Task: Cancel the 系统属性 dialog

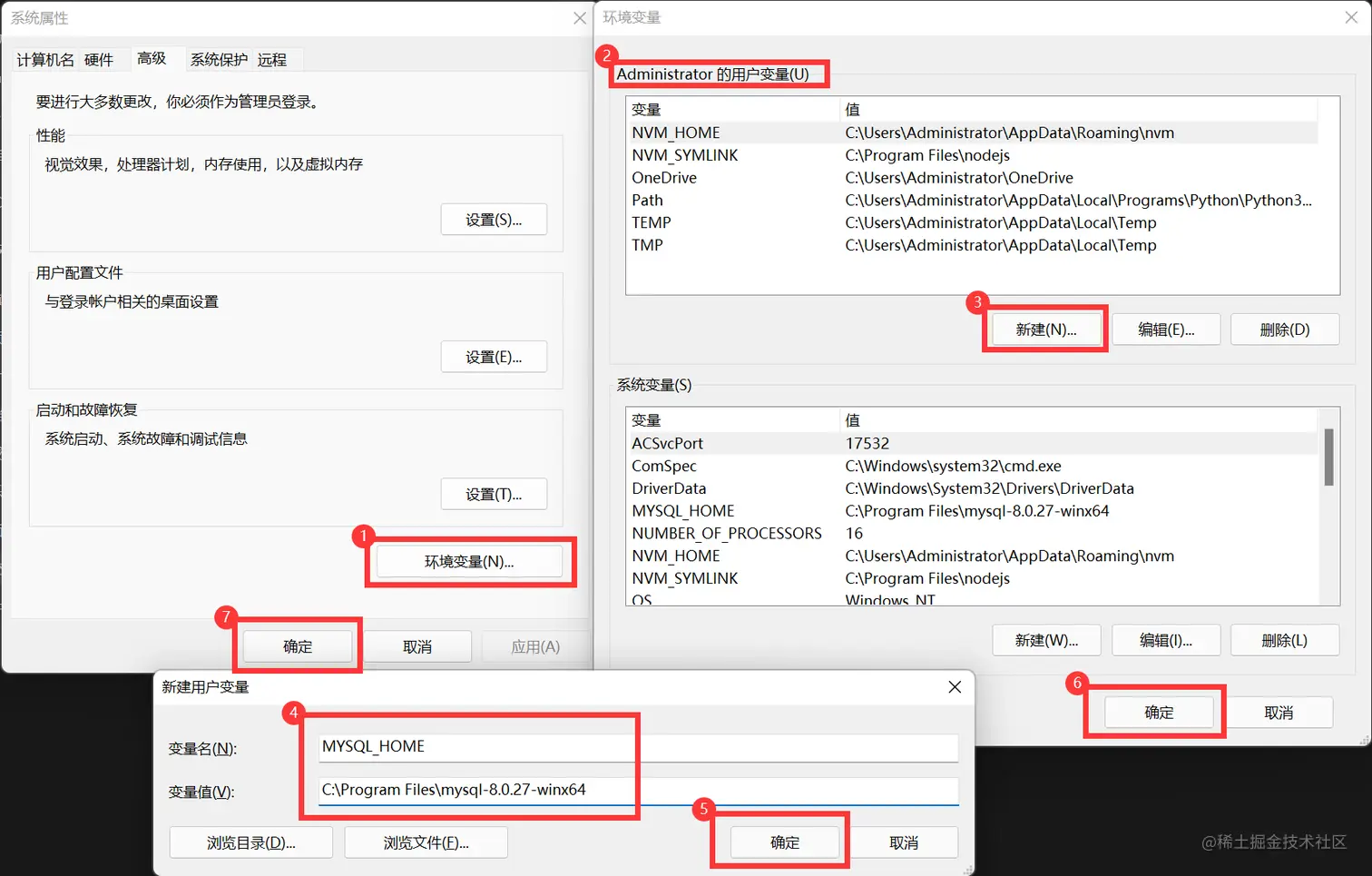Action: point(417,646)
